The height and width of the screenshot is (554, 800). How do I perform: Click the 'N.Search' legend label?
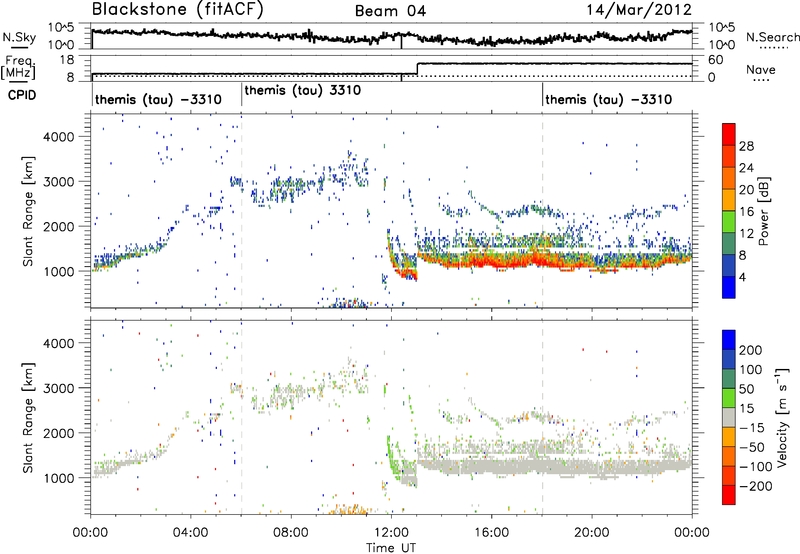(x=772, y=37)
